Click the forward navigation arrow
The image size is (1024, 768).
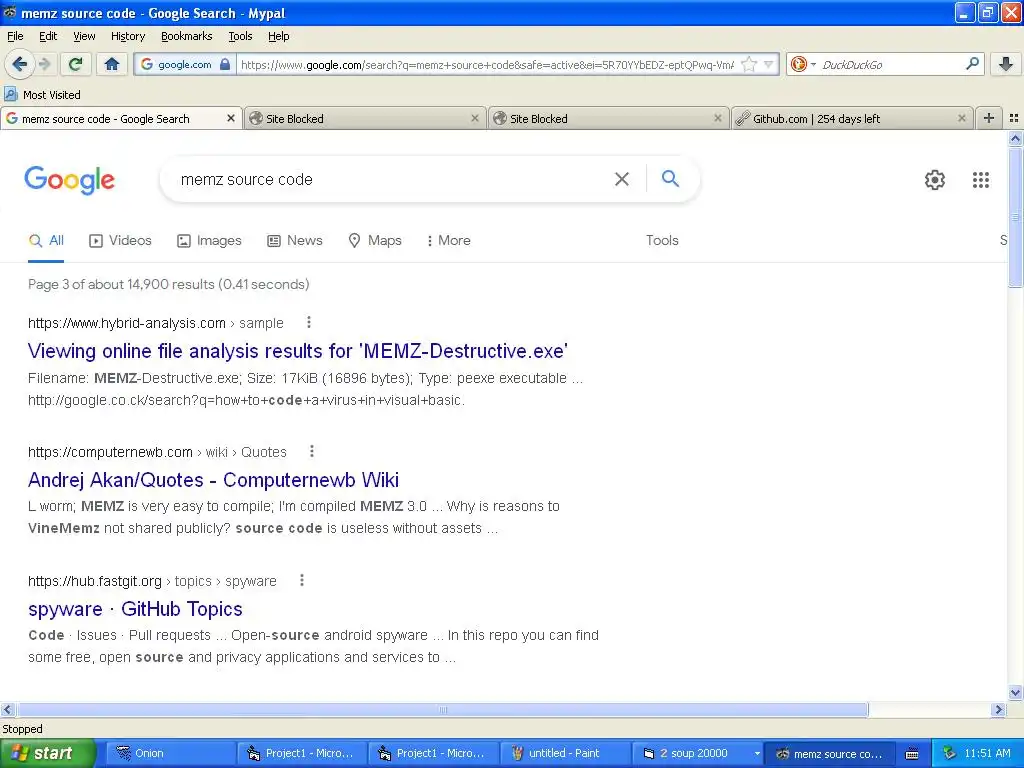[x=44, y=64]
